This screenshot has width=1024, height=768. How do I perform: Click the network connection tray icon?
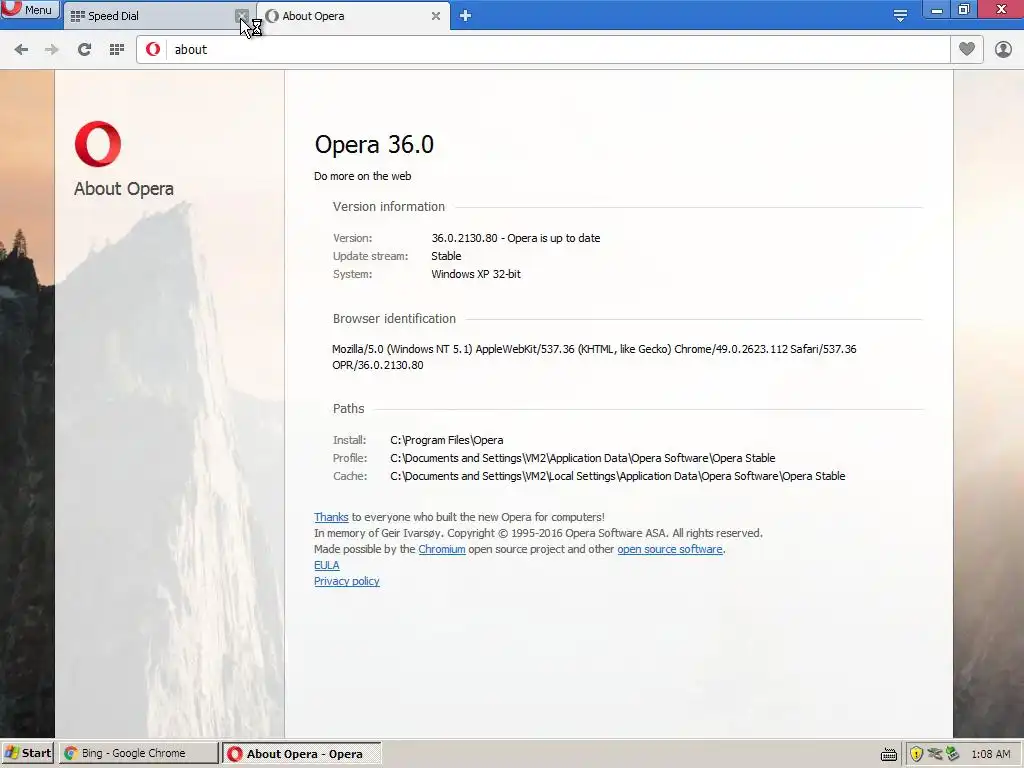[935, 754]
